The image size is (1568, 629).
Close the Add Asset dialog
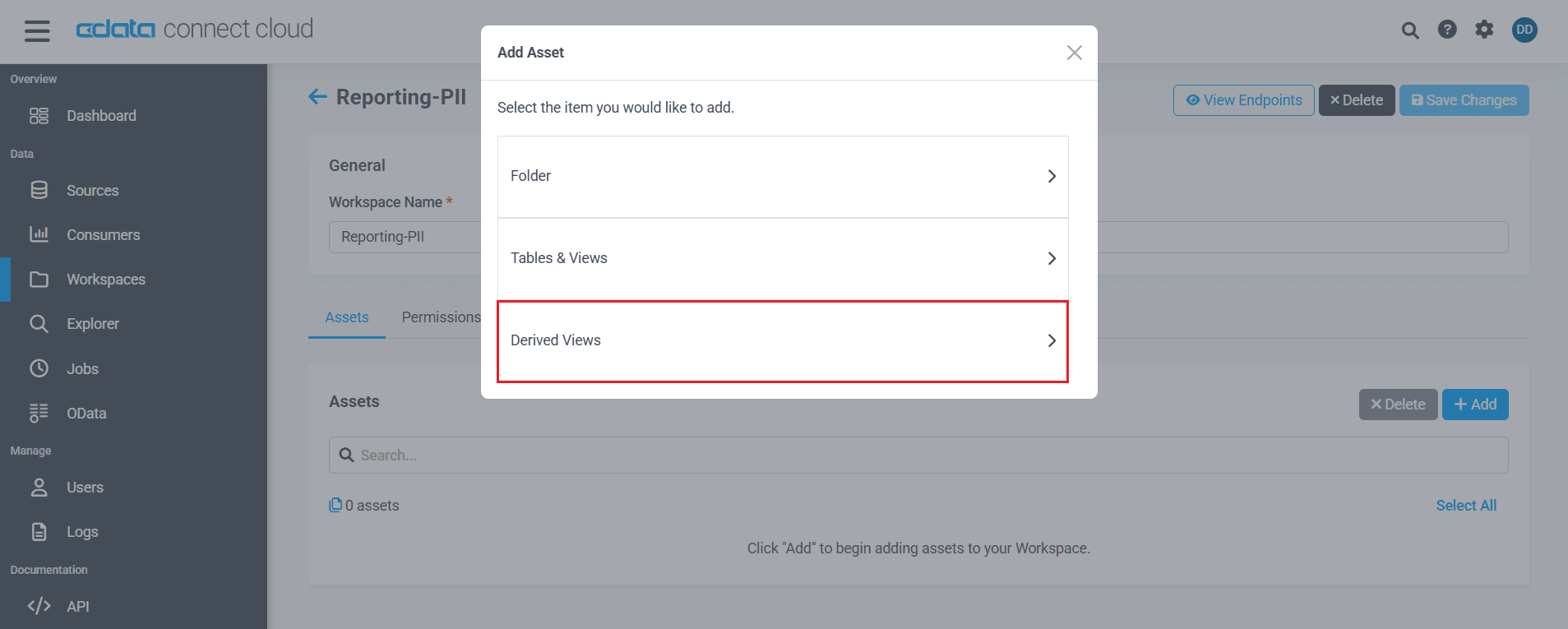(1074, 53)
